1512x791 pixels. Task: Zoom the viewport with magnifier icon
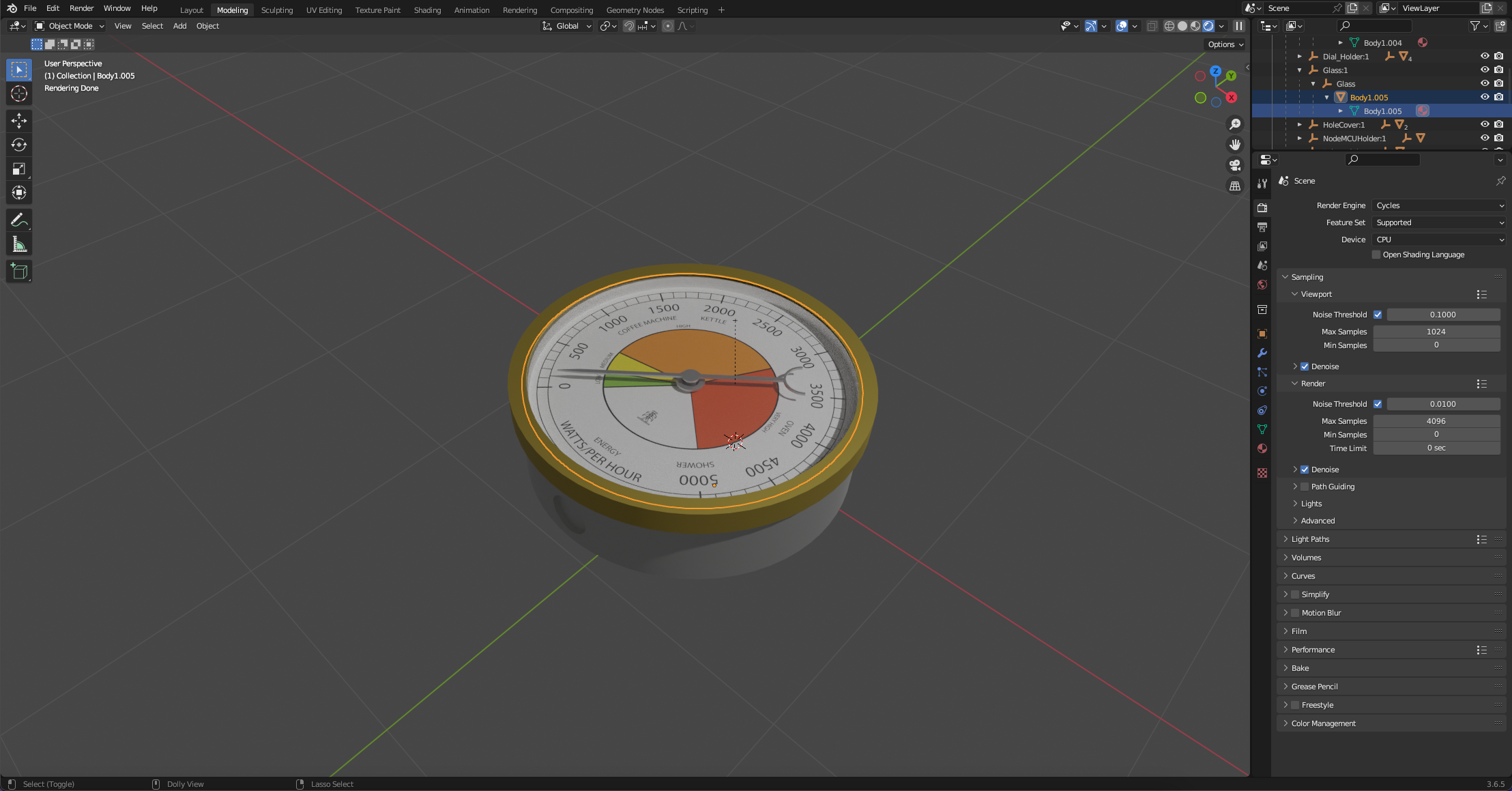pos(1235,124)
